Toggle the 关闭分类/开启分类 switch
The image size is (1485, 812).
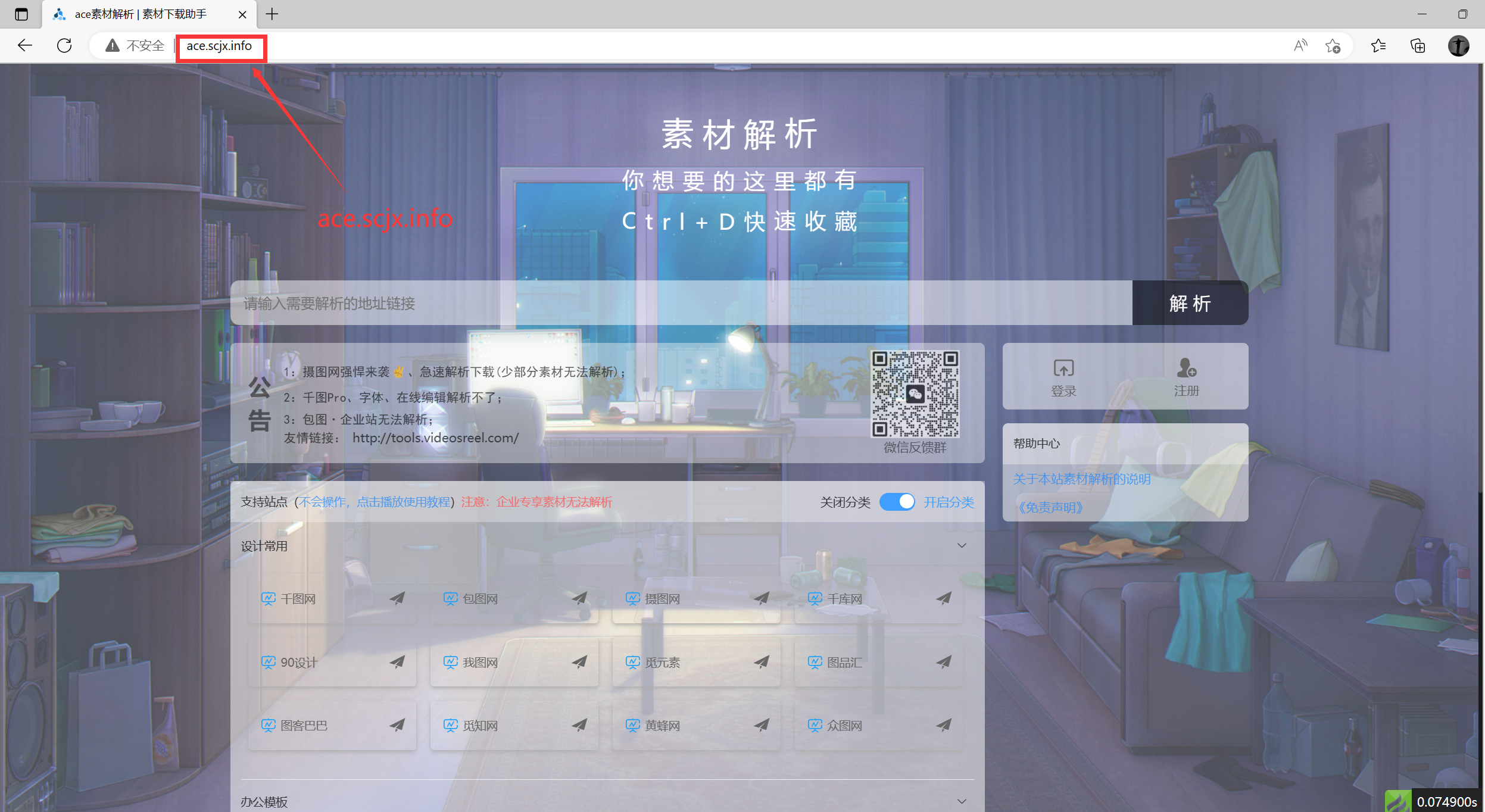tap(897, 502)
